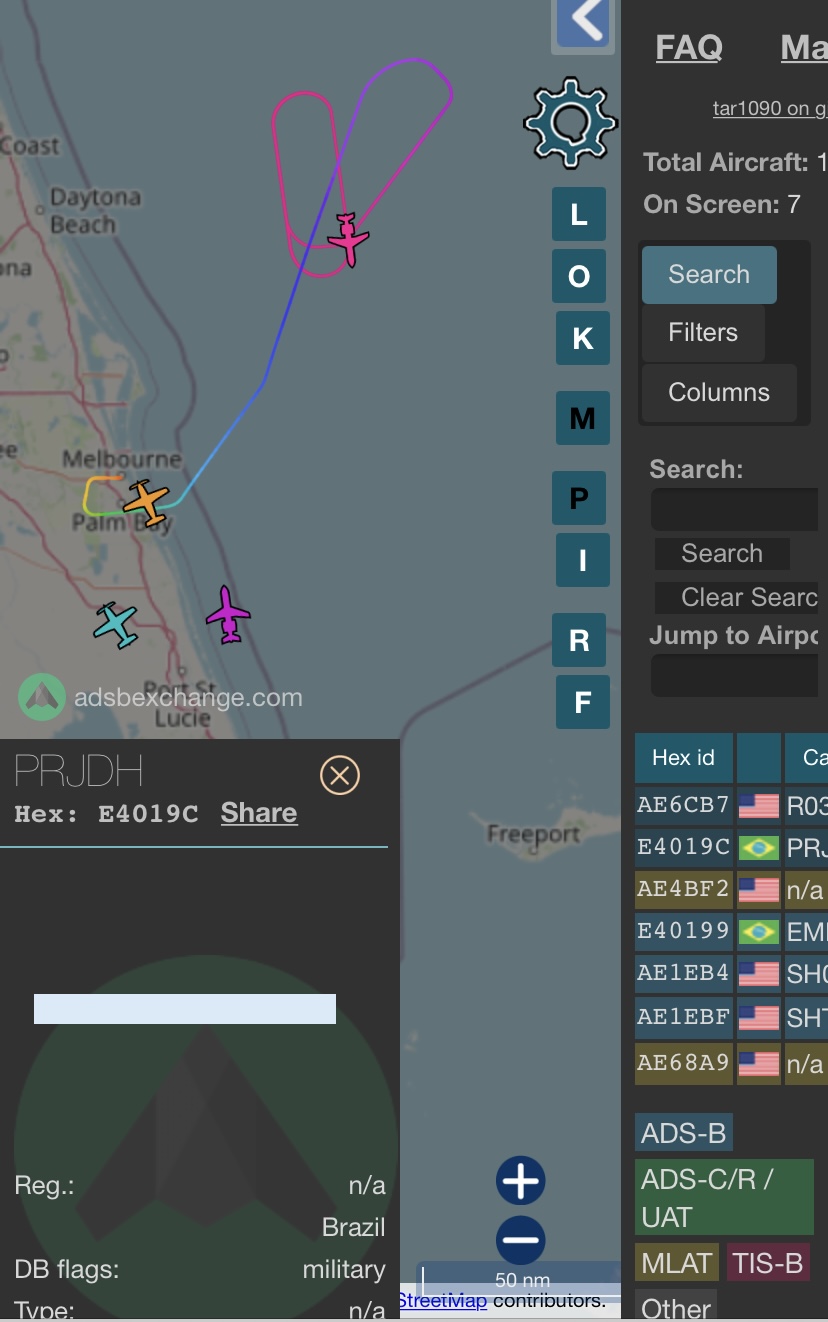Open map settings via the gear icon
The width and height of the screenshot is (828, 1322).
[x=570, y=122]
